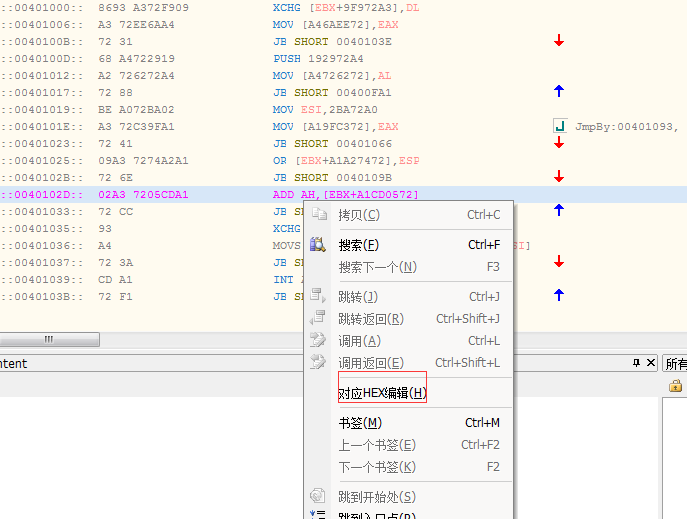Click jump target JB SHORT 00401066
This screenshot has height=519, width=687.
click(332, 144)
